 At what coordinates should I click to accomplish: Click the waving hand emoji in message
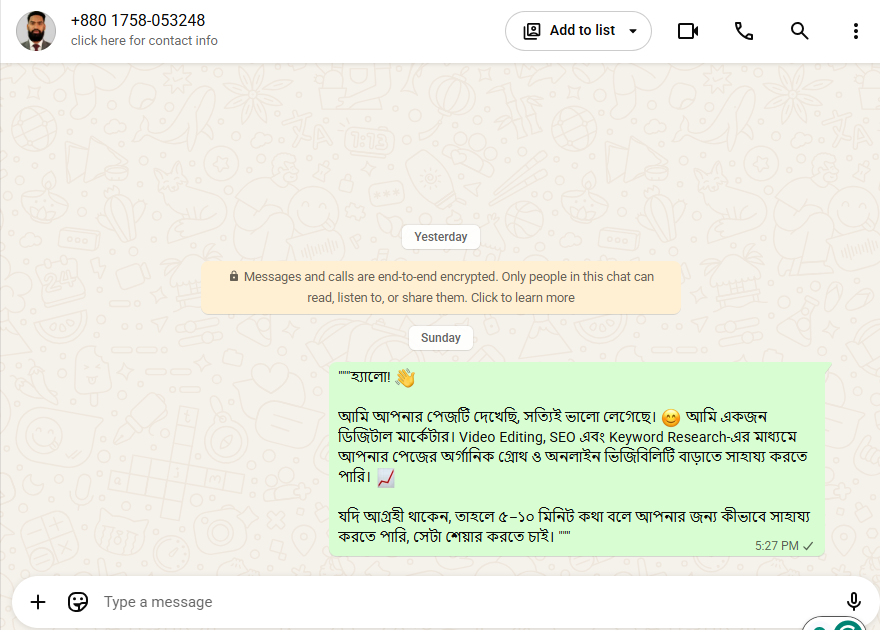[405, 378]
